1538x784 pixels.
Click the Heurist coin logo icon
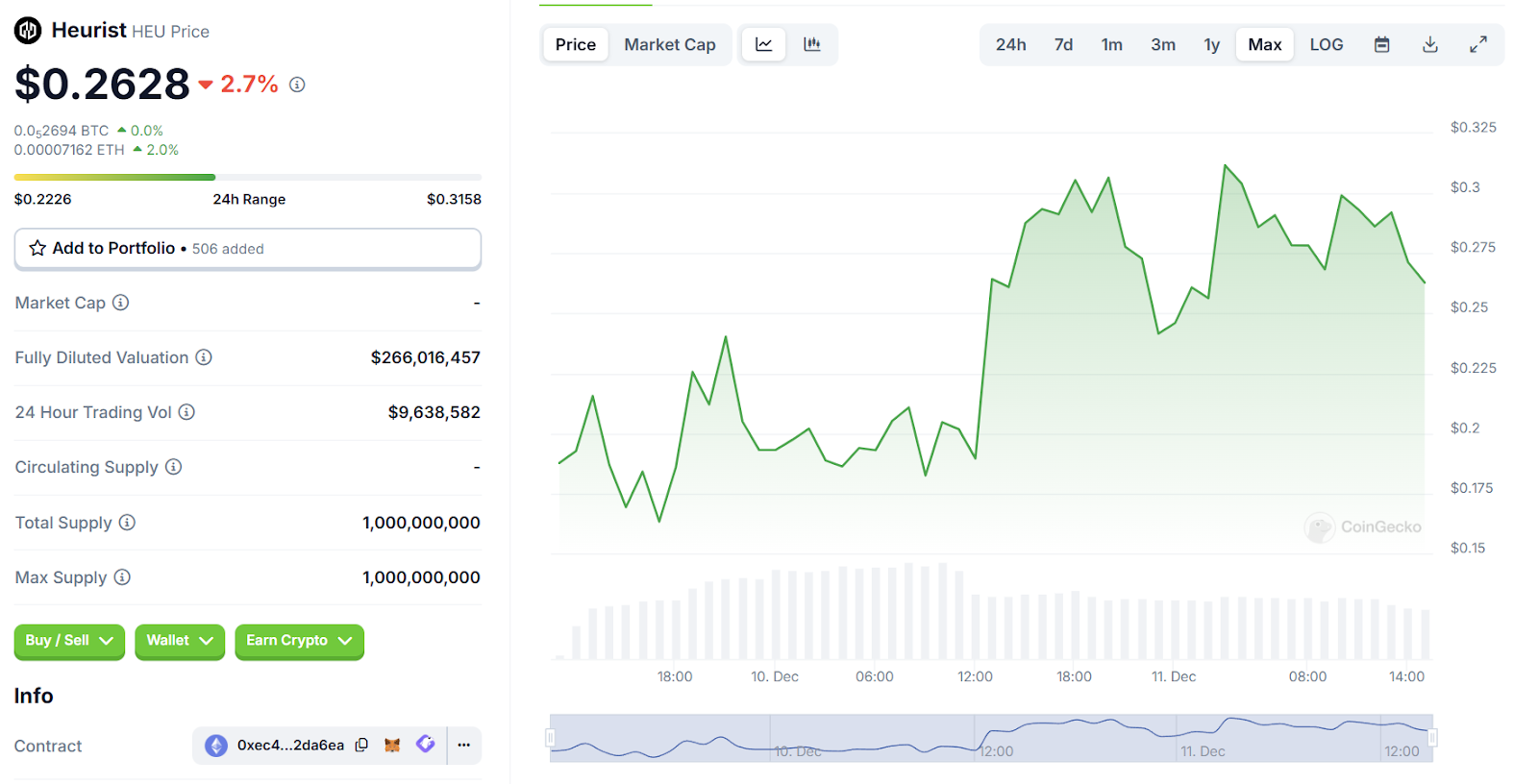28,31
